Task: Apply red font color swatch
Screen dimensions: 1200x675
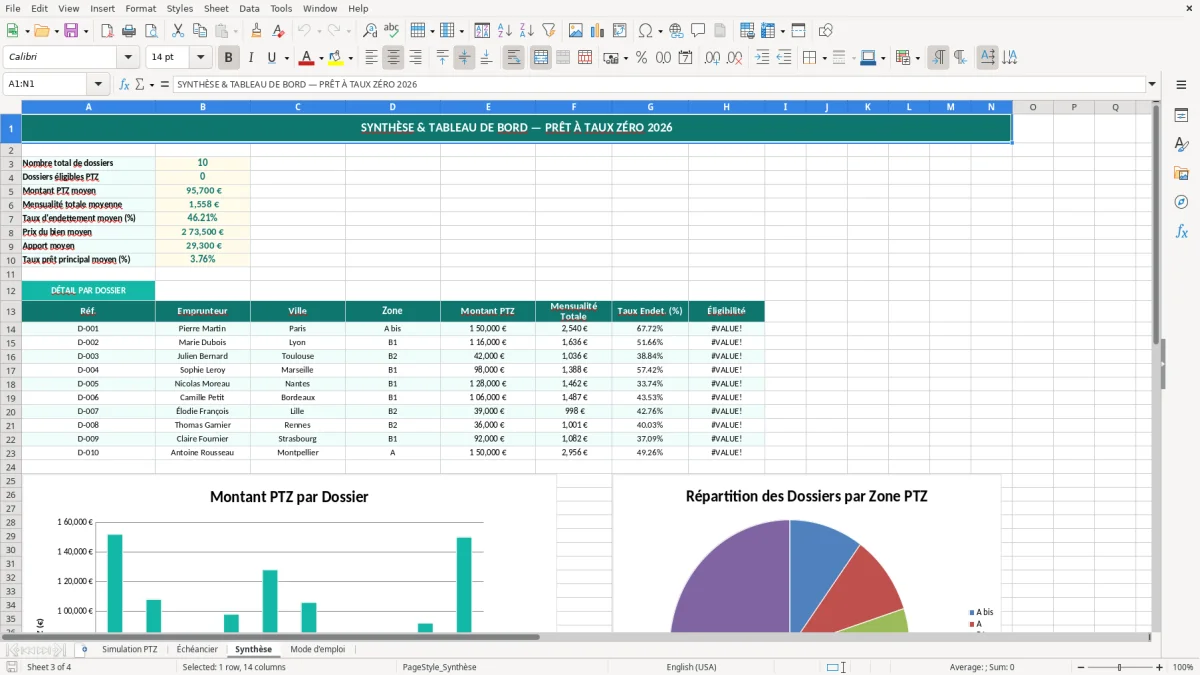Action: [307, 58]
